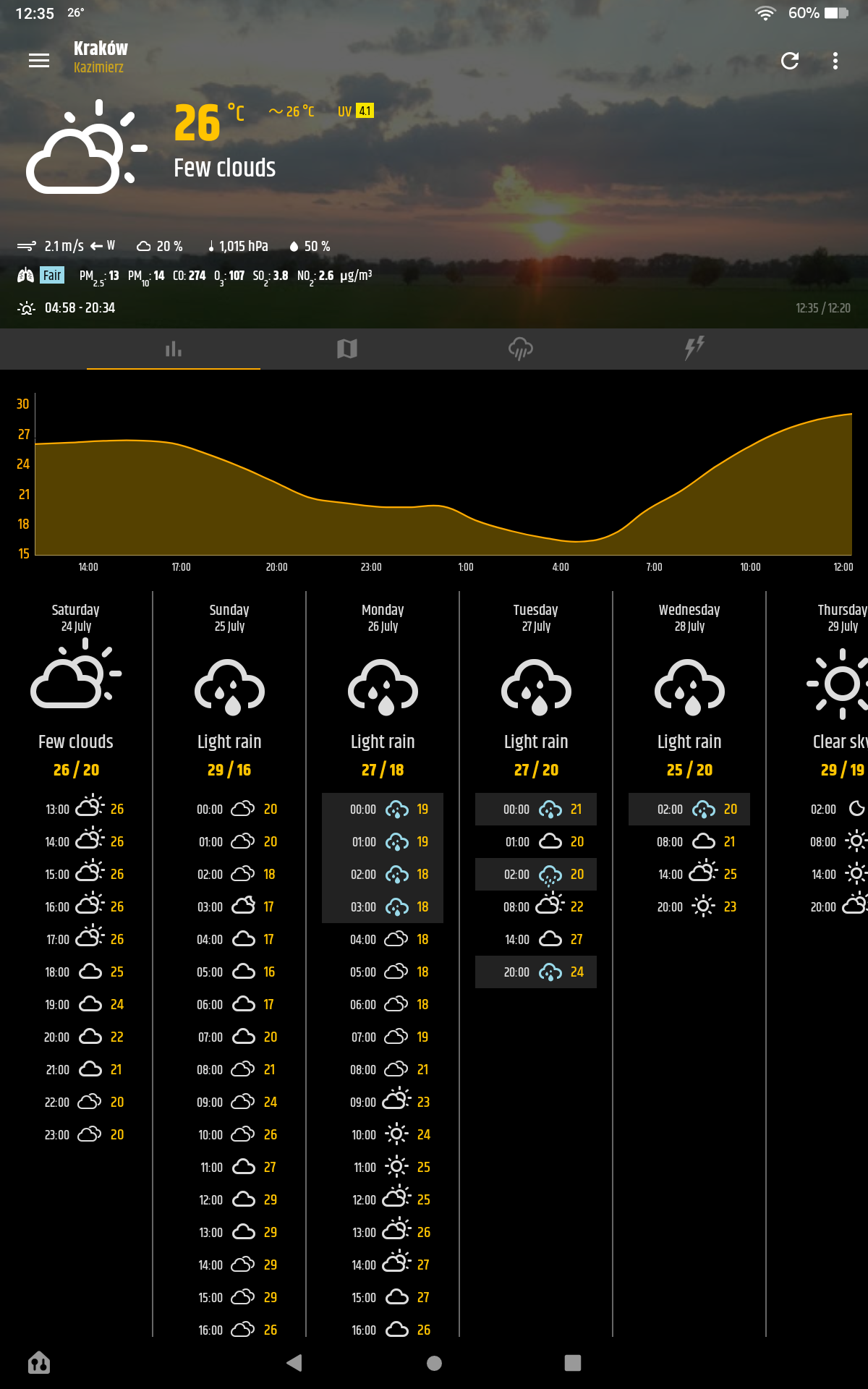Switch to the chart tab

click(x=174, y=349)
